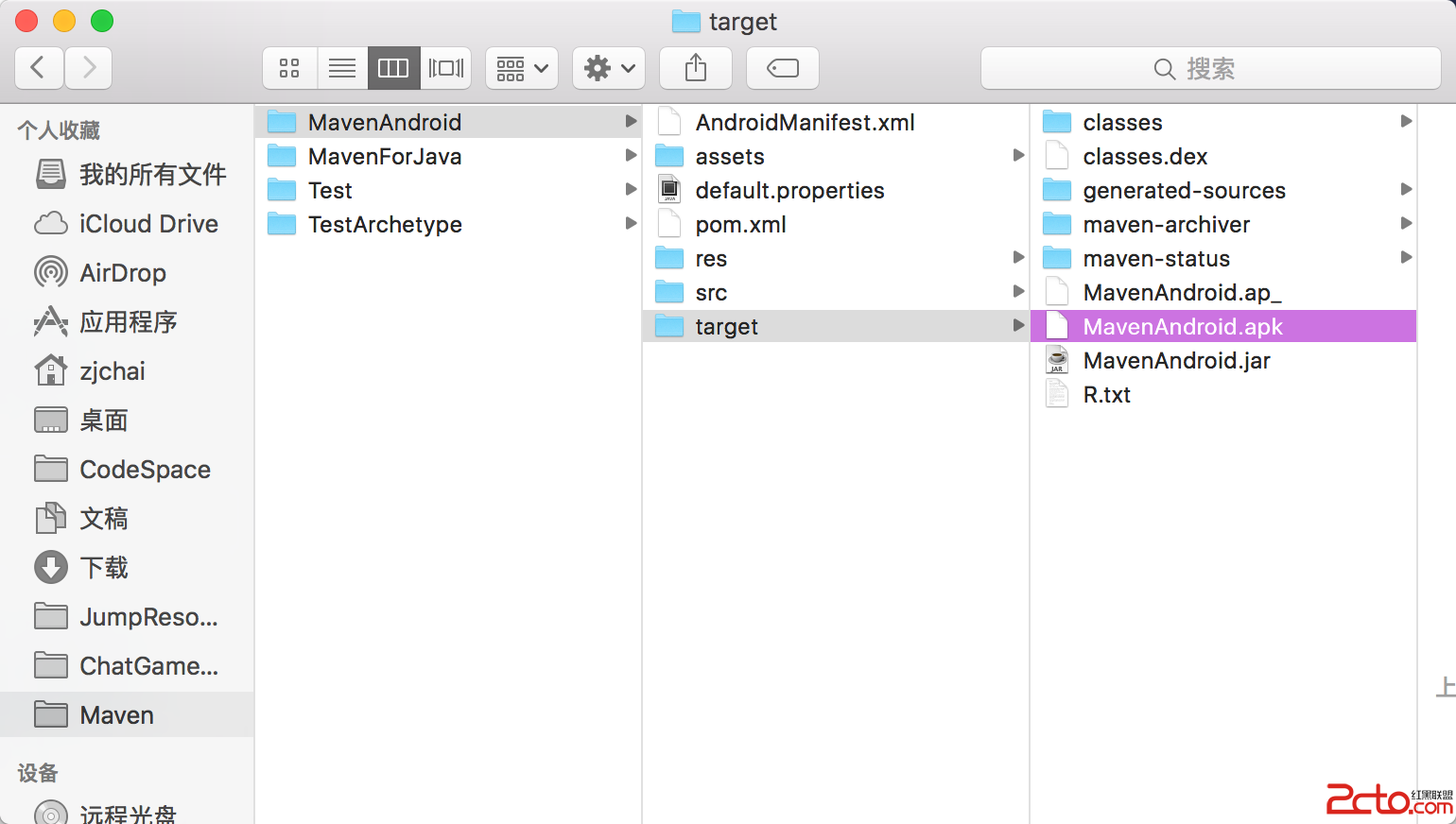Switch to list view
1456x824 pixels.
(342, 68)
